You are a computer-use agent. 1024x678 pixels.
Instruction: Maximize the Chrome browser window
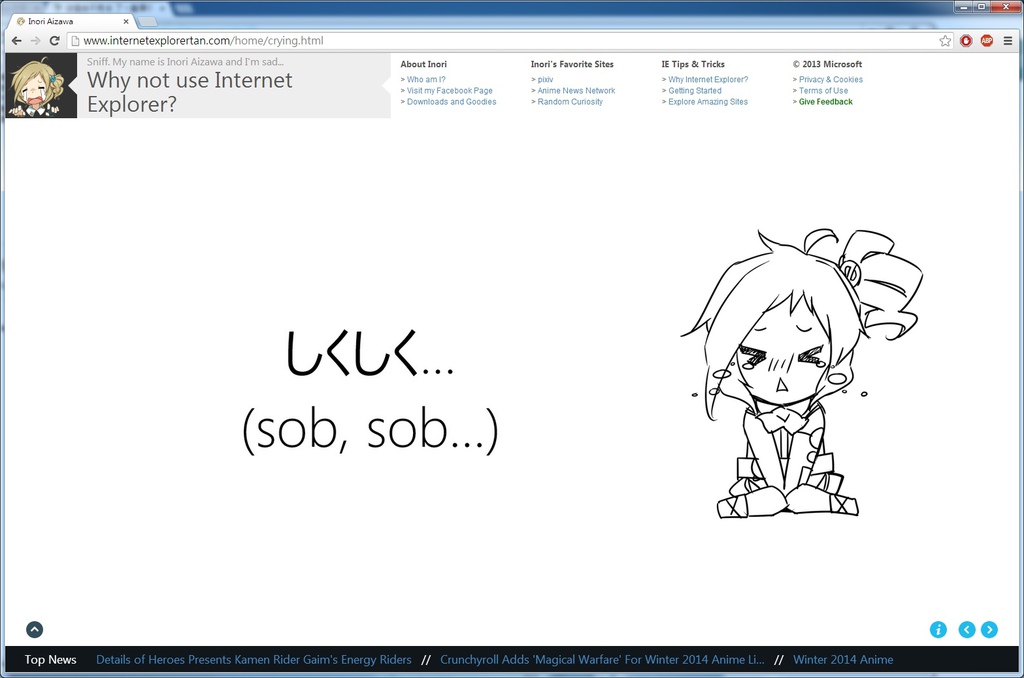pos(981,7)
